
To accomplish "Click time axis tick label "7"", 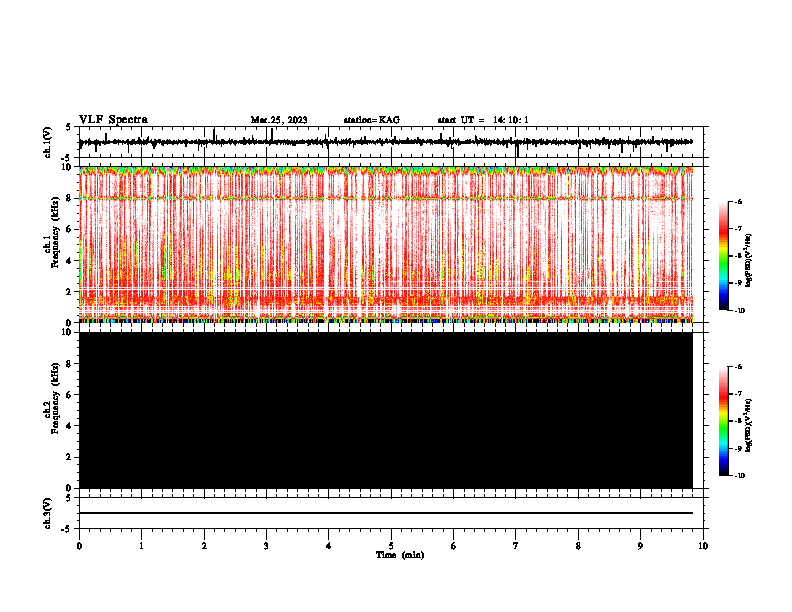I will (x=516, y=546).
